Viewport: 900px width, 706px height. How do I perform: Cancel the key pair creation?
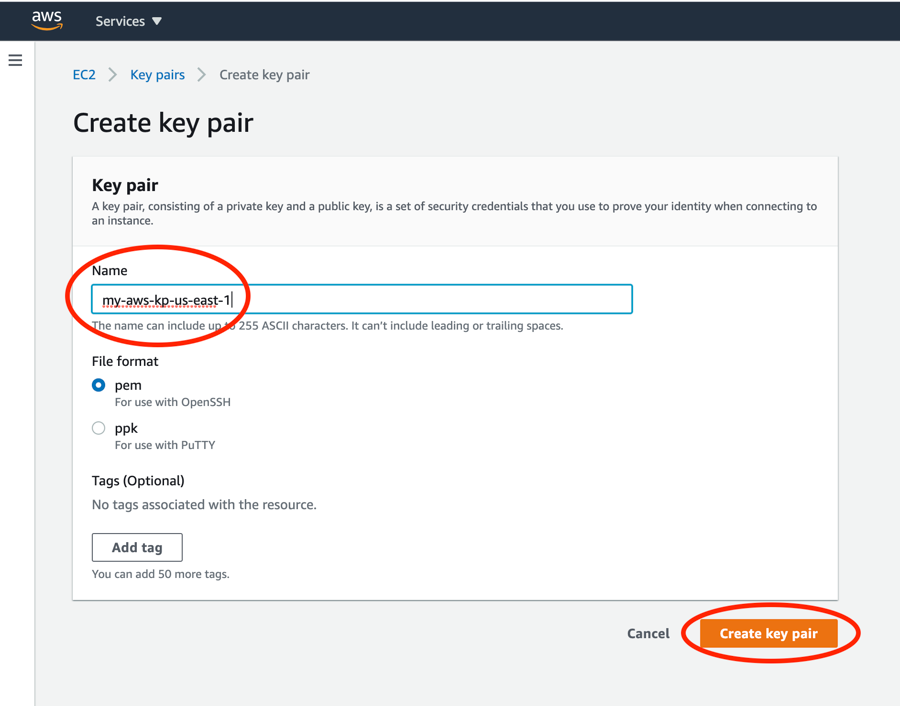click(648, 633)
